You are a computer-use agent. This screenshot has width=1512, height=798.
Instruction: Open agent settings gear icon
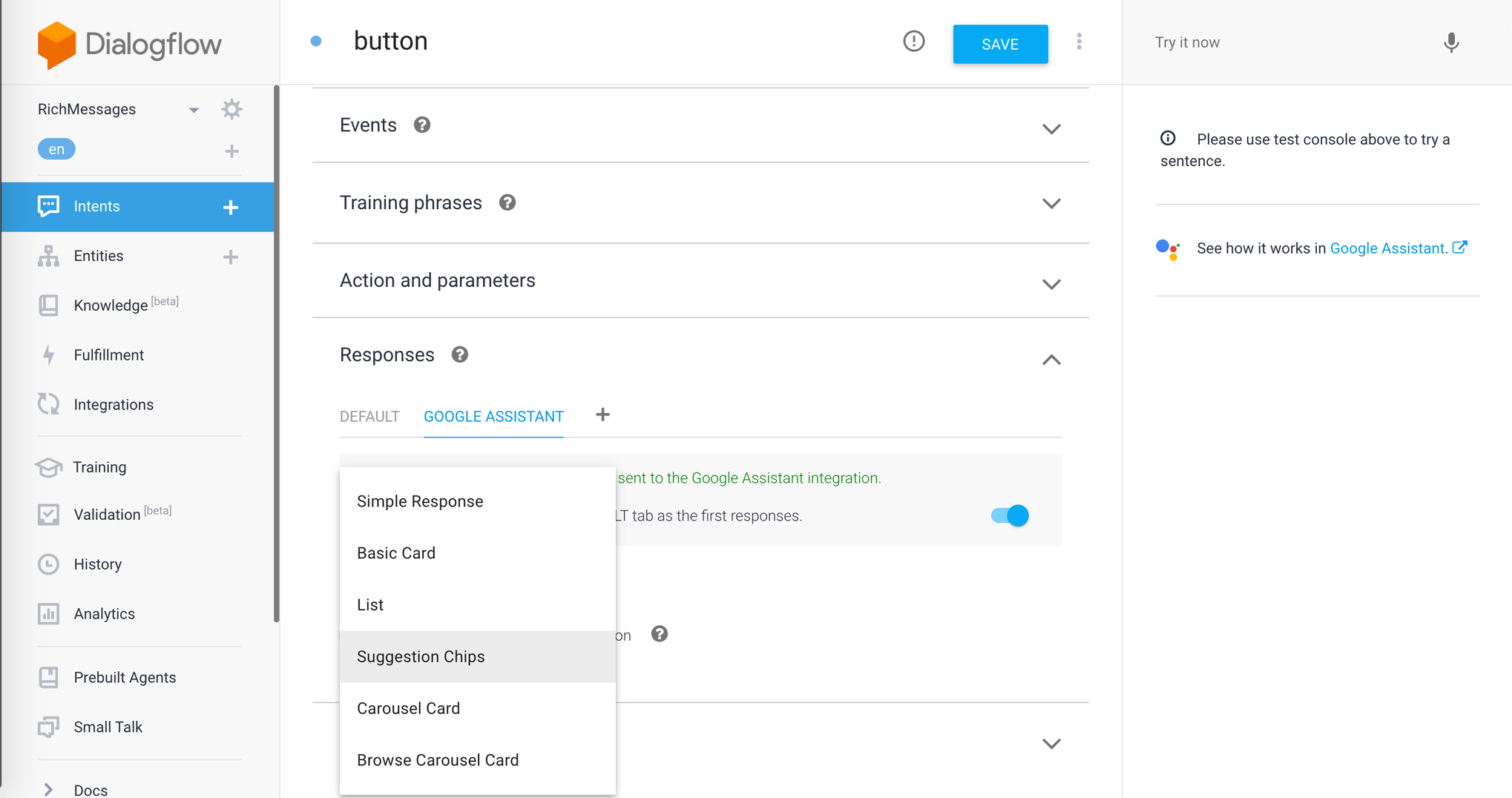click(x=231, y=110)
